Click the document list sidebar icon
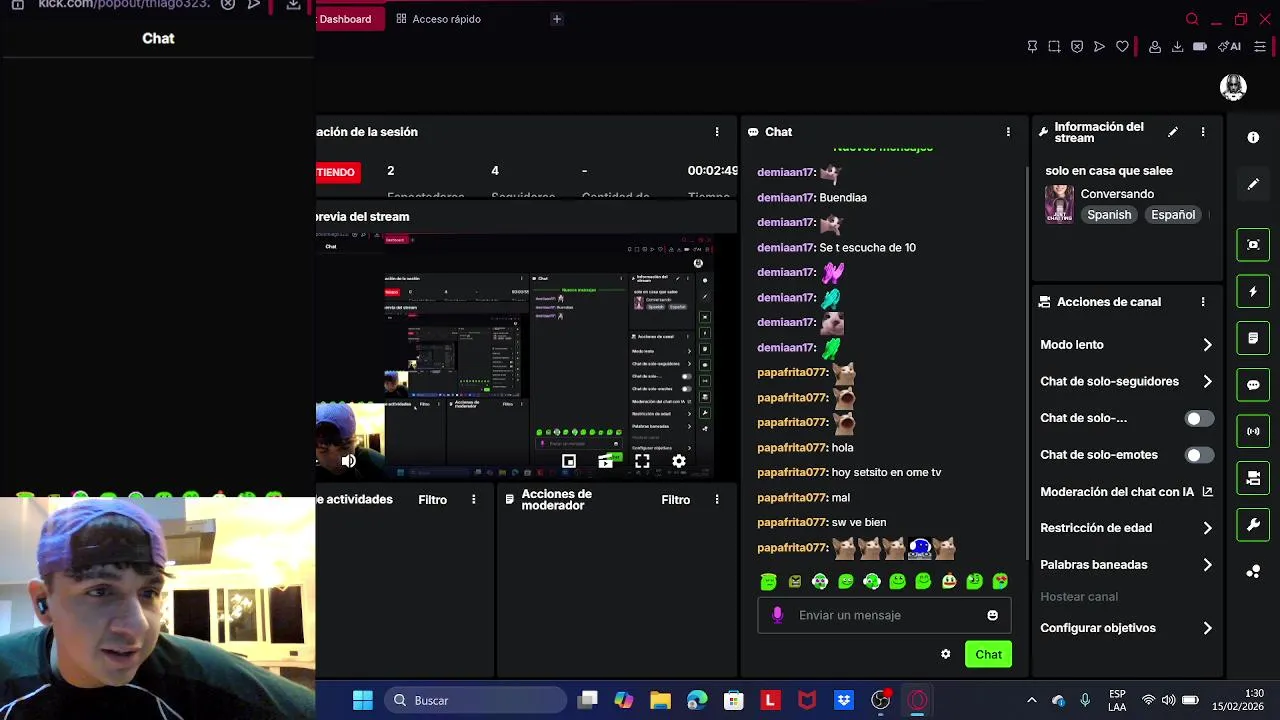 tap(1253, 338)
